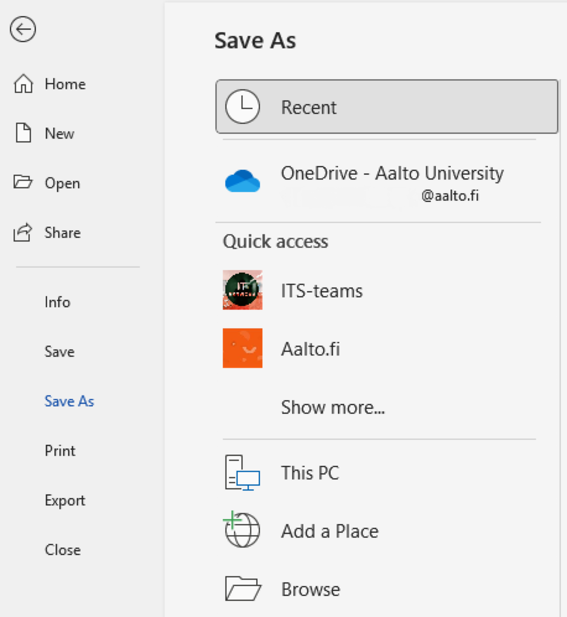The image size is (567, 617).
Task: Click Close to close the document
Action: click(63, 550)
